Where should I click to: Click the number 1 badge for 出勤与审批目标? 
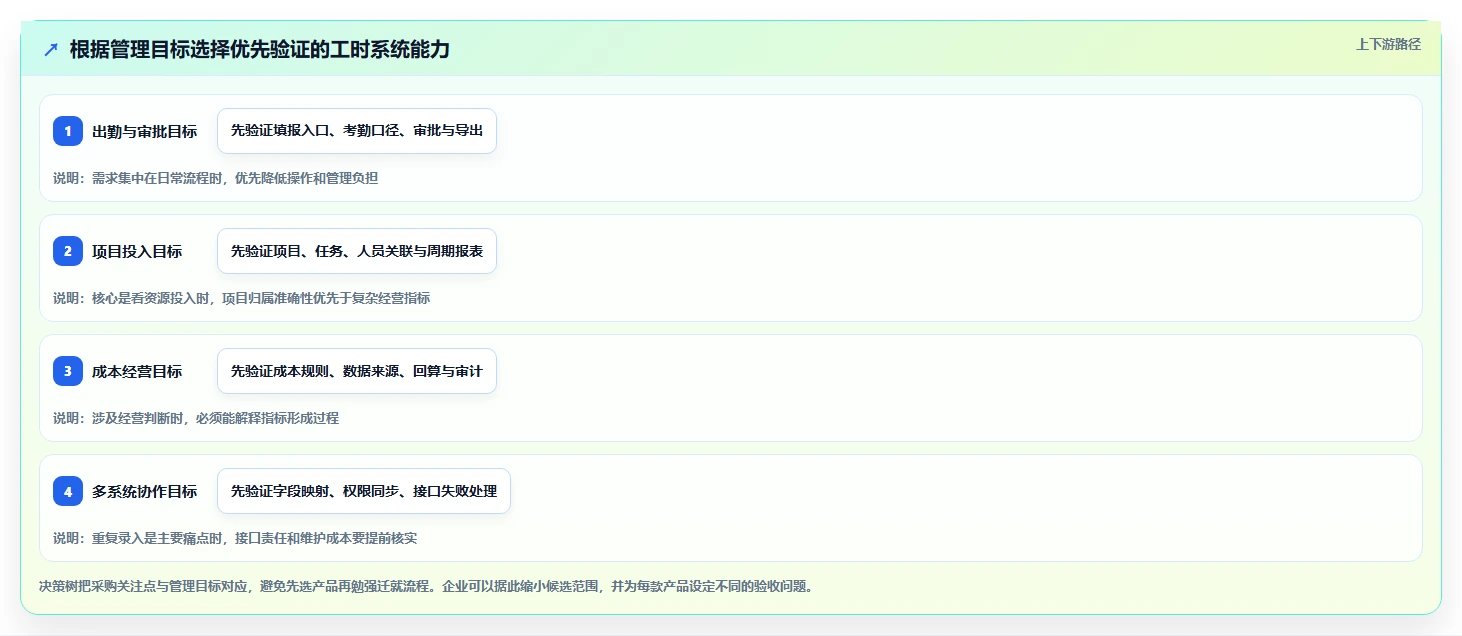click(68, 131)
